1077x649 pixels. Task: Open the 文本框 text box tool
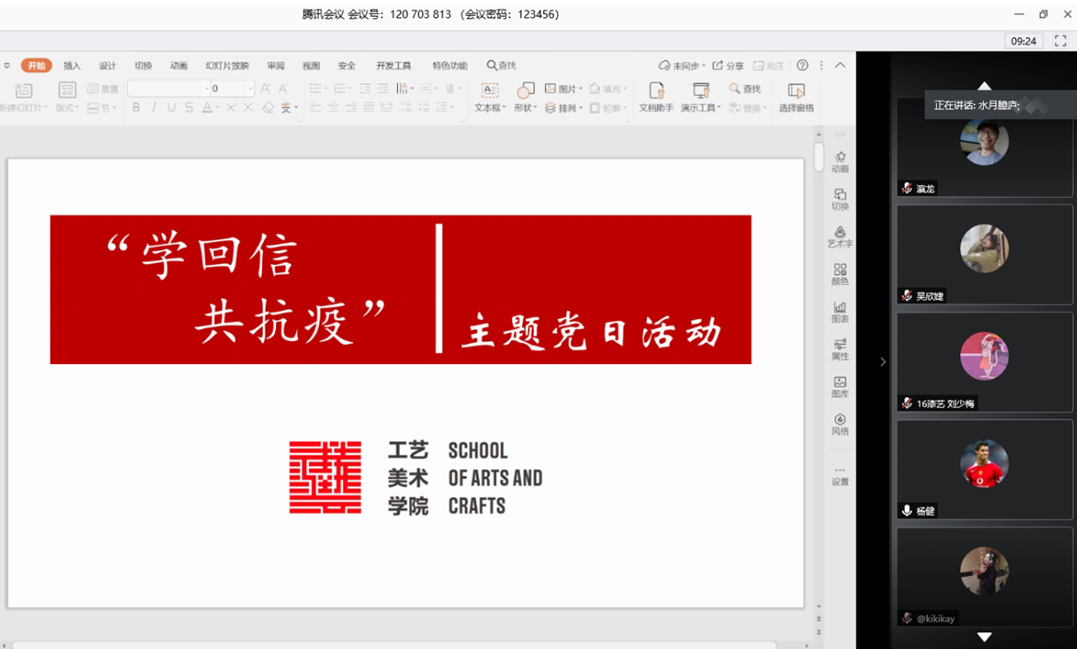click(489, 97)
